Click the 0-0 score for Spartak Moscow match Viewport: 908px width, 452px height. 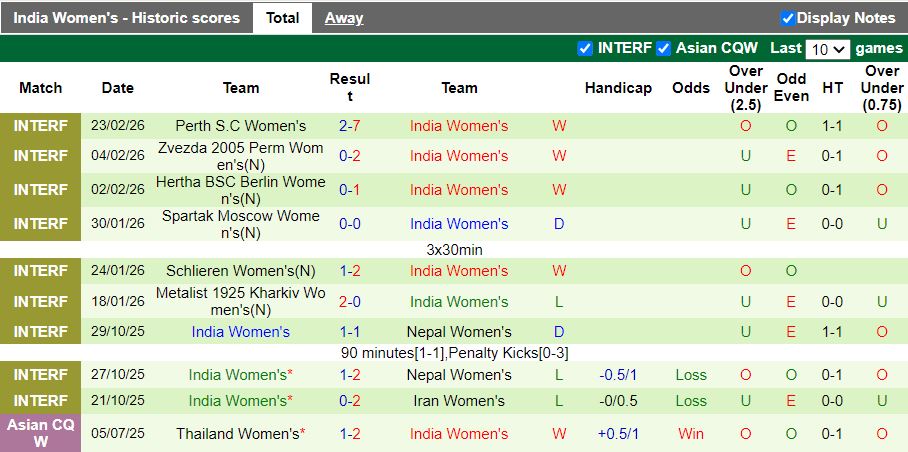(350, 224)
